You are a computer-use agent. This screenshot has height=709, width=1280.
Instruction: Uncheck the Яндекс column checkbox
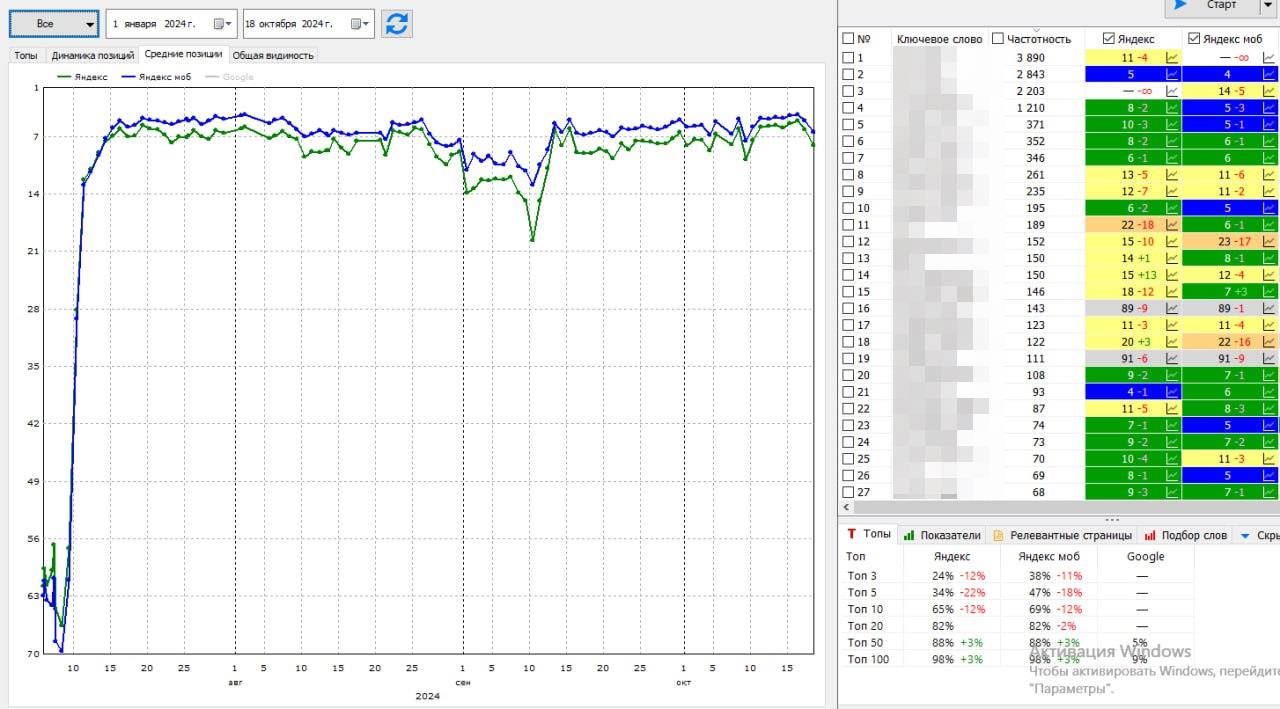(1108, 39)
